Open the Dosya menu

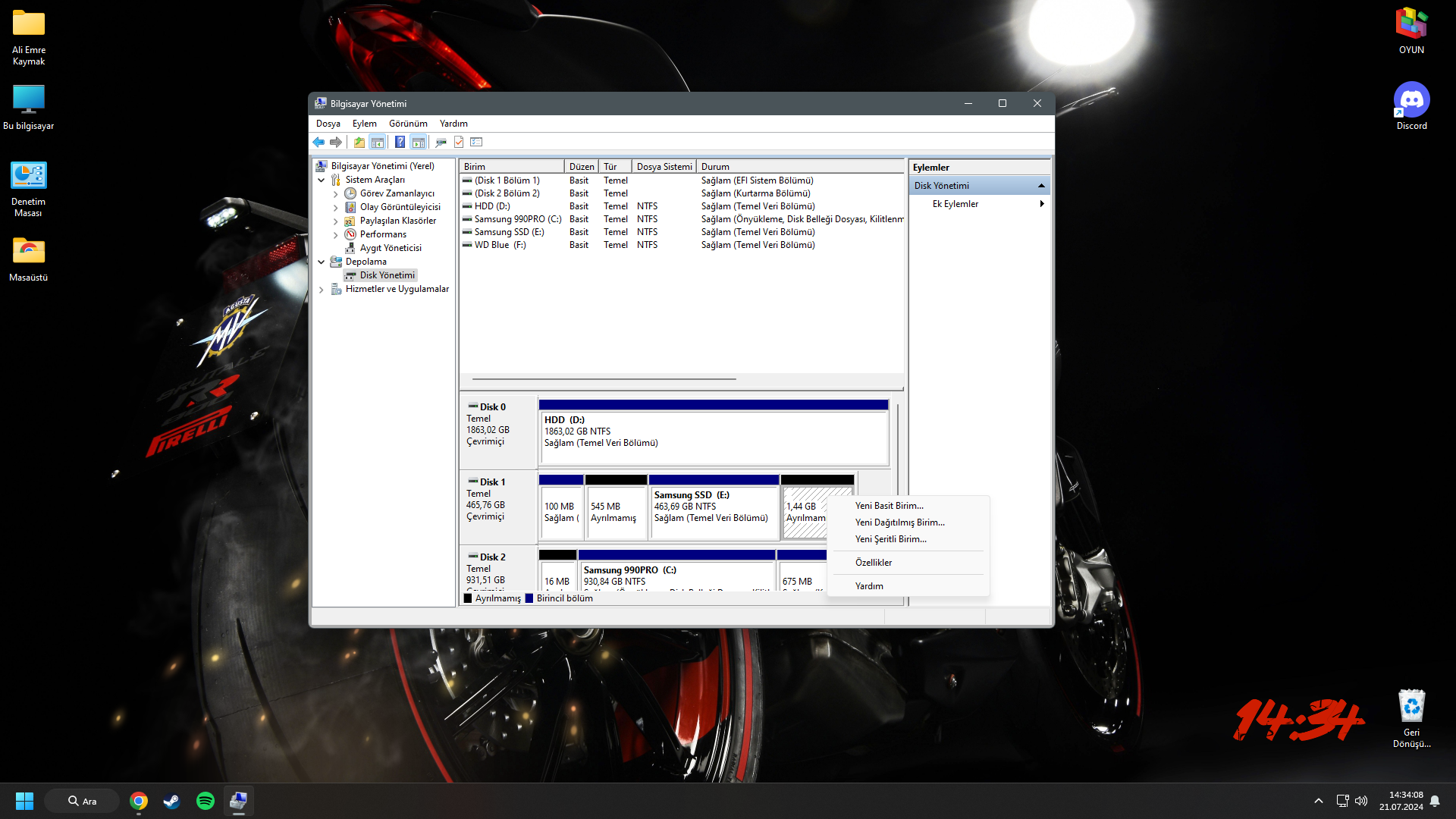click(328, 124)
